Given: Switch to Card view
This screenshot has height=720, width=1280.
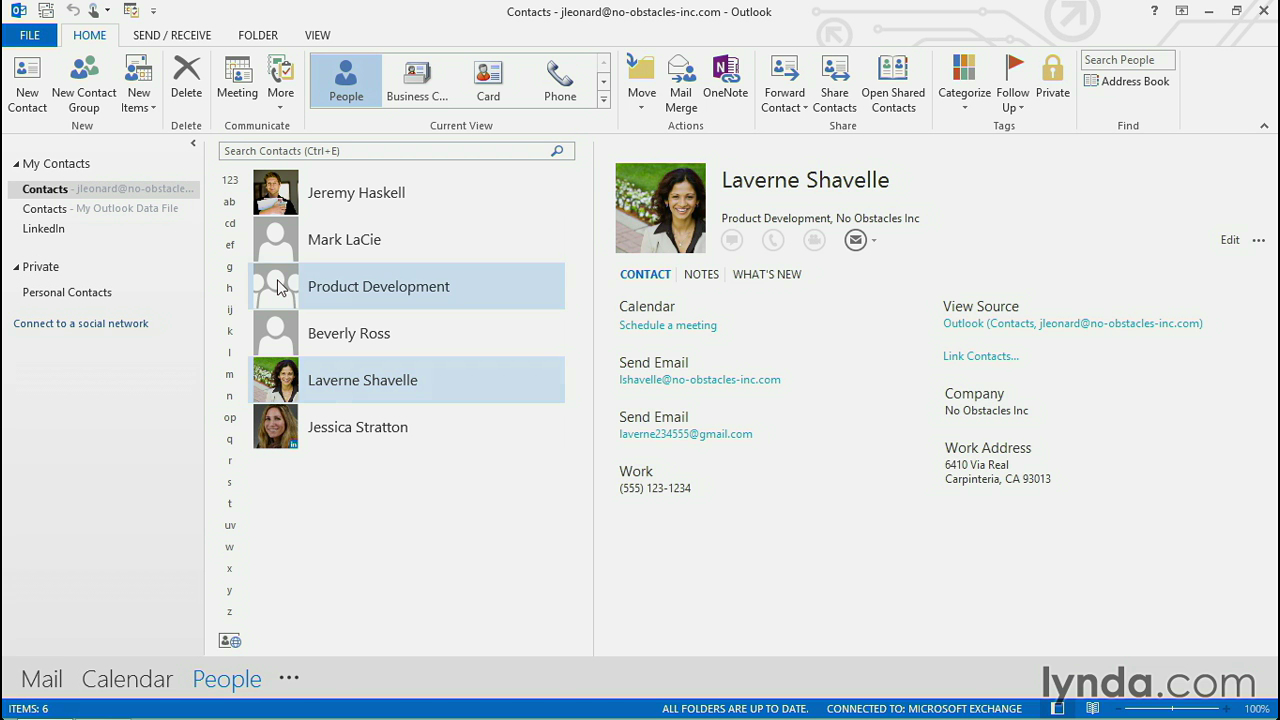Looking at the screenshot, I should (x=488, y=80).
